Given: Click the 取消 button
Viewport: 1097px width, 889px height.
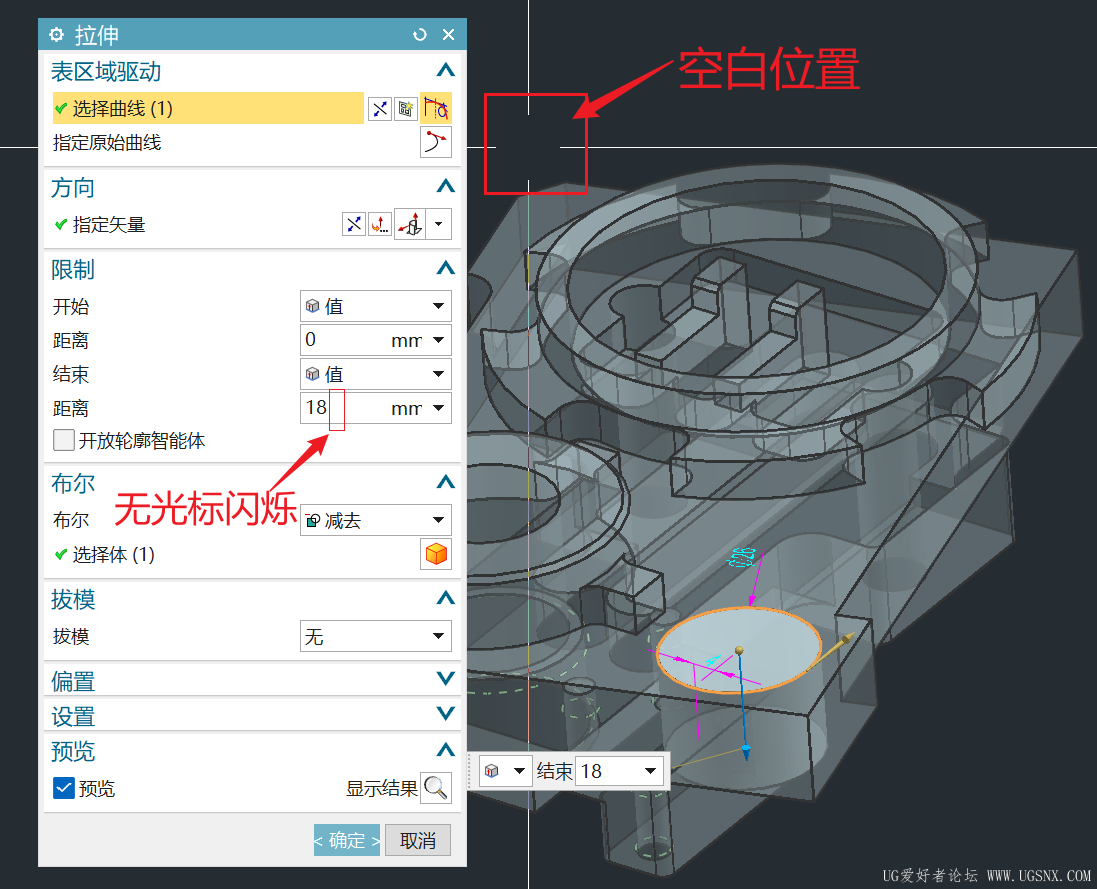Looking at the screenshot, I should pos(418,840).
